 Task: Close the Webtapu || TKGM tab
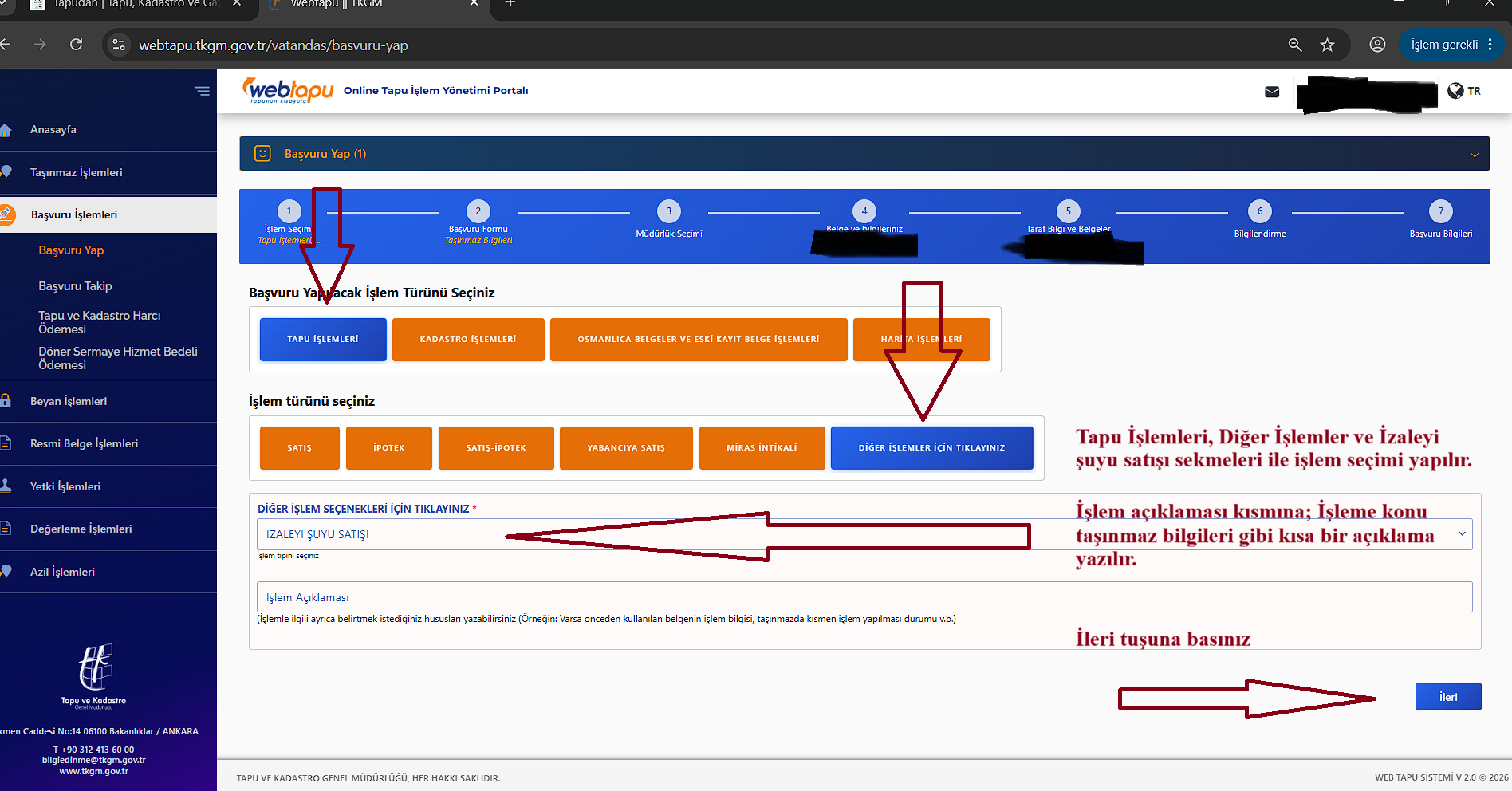click(474, 4)
